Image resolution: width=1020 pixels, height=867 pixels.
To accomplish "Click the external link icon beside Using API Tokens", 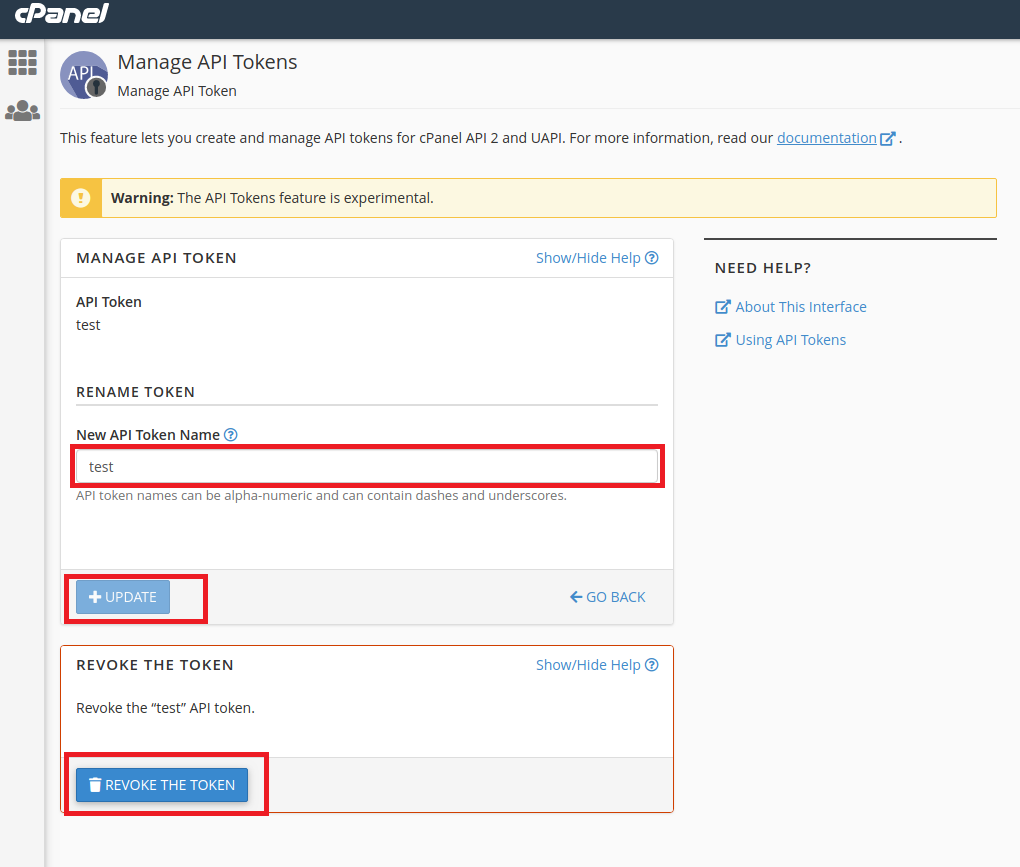I will click(x=722, y=339).
